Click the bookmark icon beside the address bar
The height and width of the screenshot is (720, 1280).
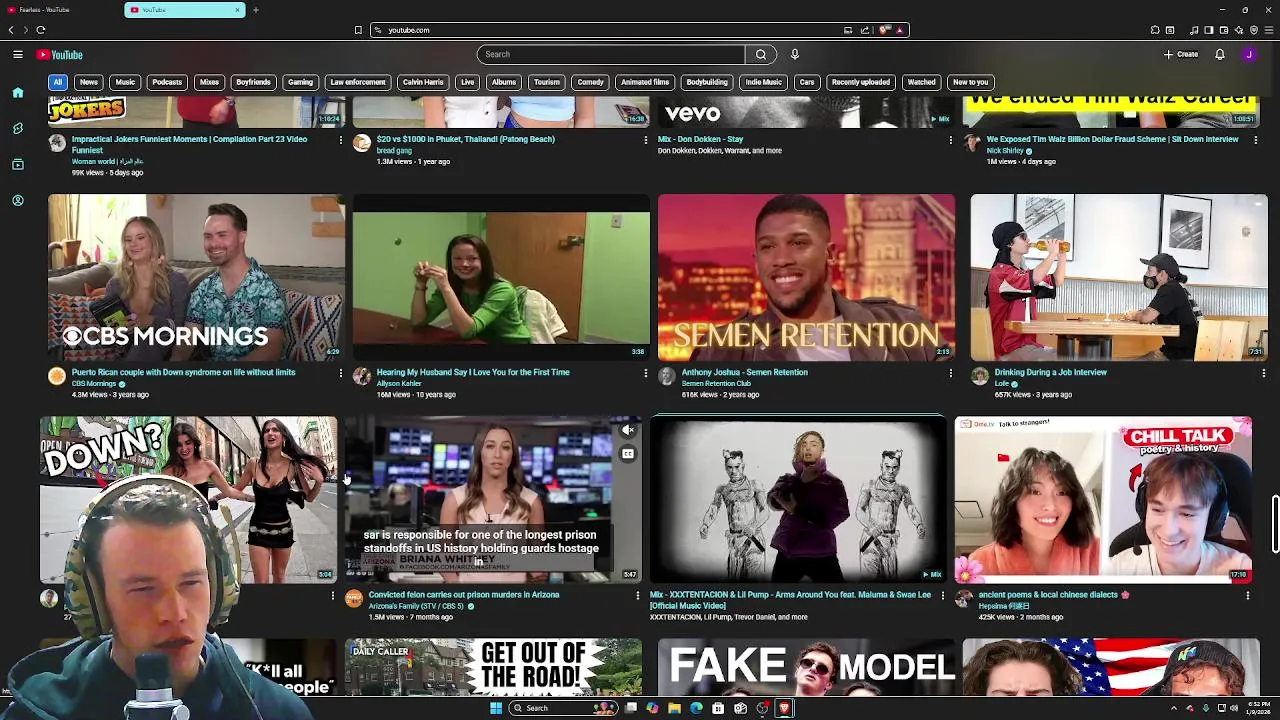tap(358, 30)
